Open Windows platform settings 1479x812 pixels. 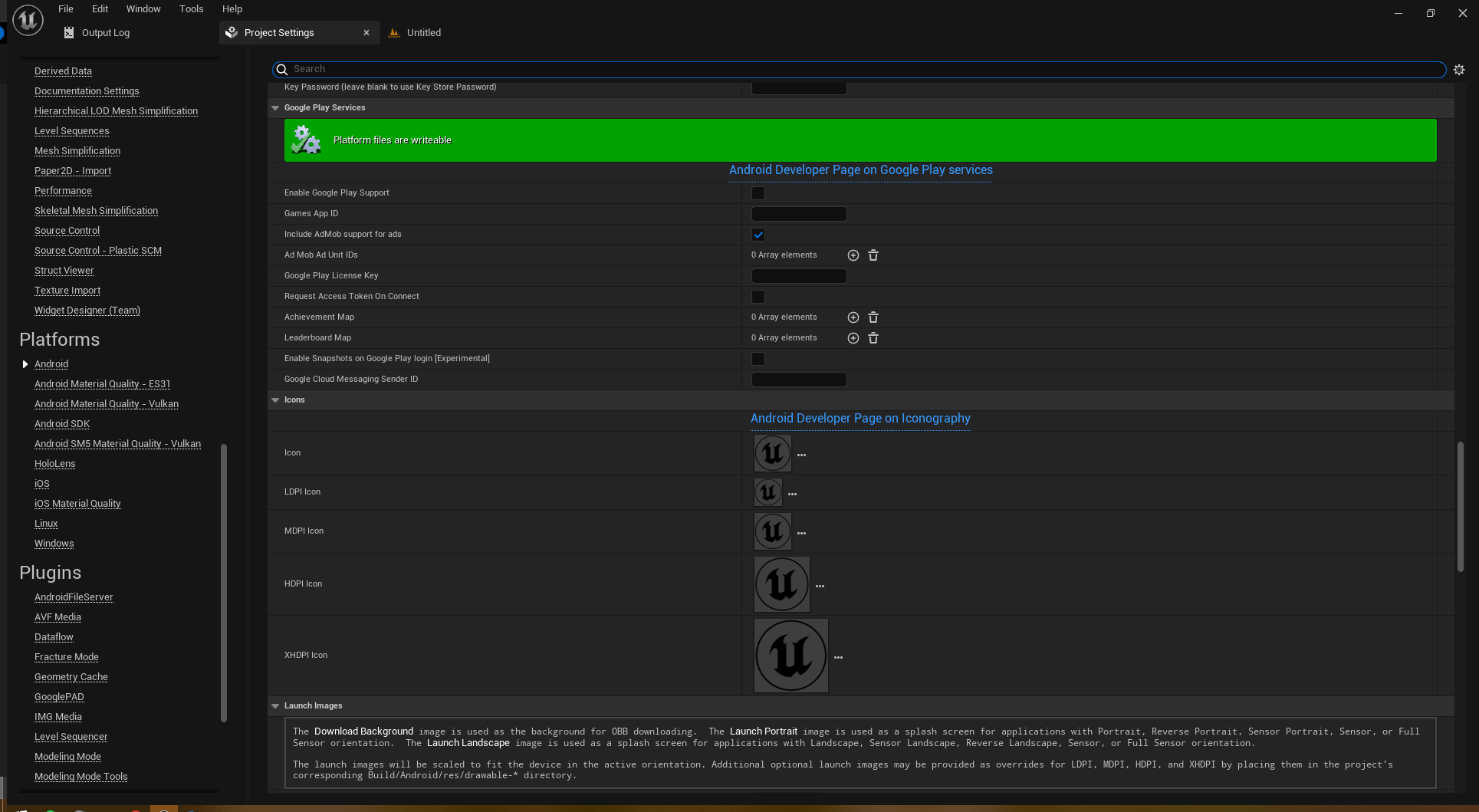pyautogui.click(x=54, y=544)
